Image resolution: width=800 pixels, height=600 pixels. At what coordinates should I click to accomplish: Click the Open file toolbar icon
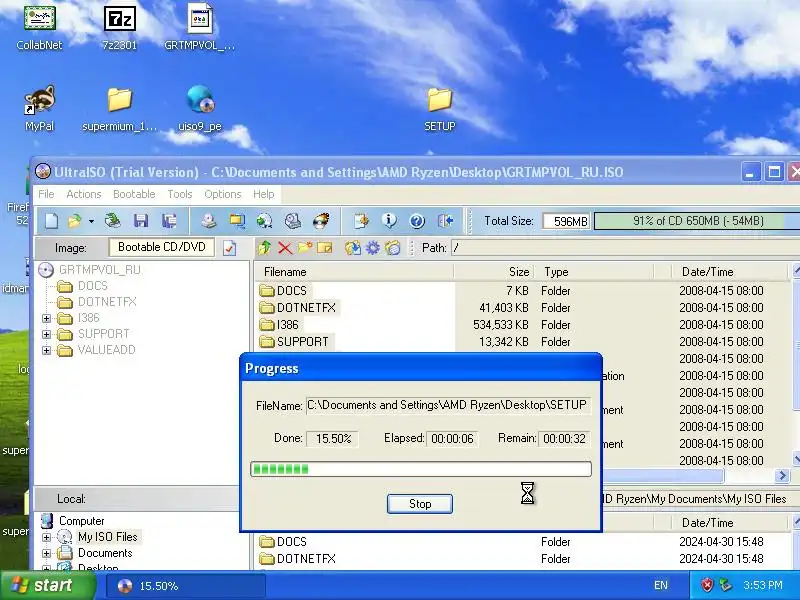click(x=75, y=221)
